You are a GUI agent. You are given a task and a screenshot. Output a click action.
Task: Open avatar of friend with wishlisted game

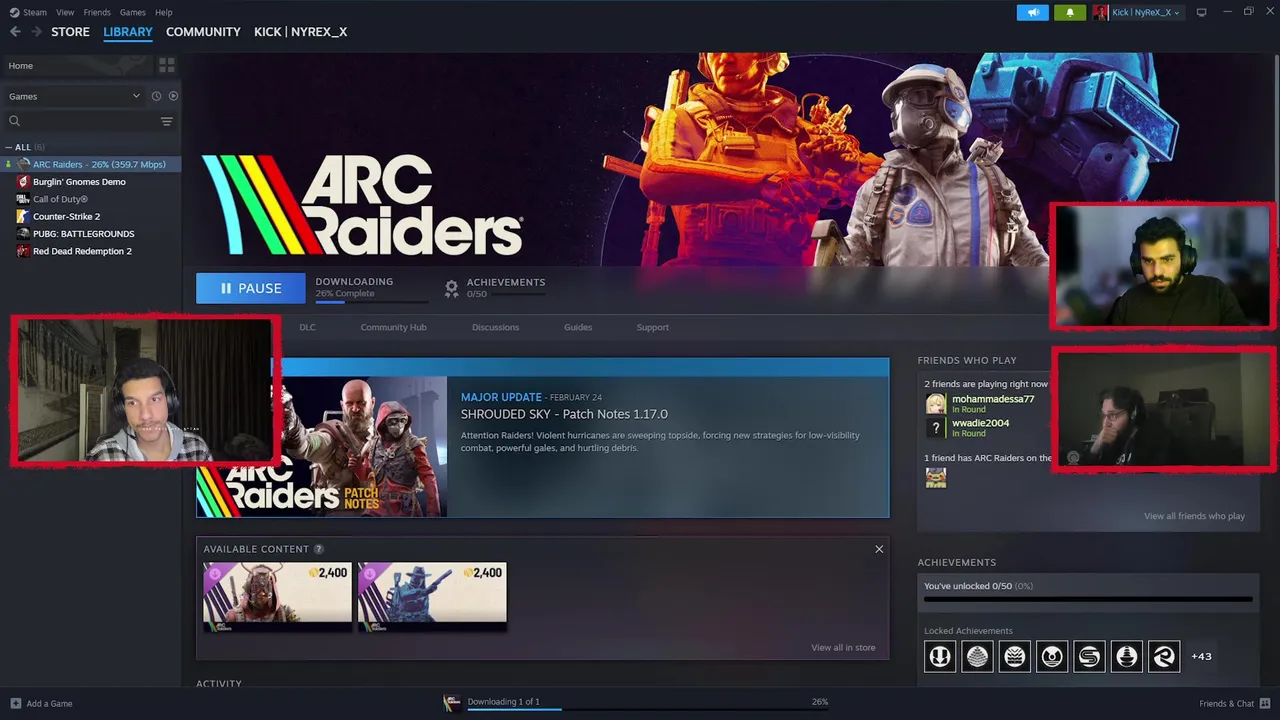pyautogui.click(x=936, y=477)
